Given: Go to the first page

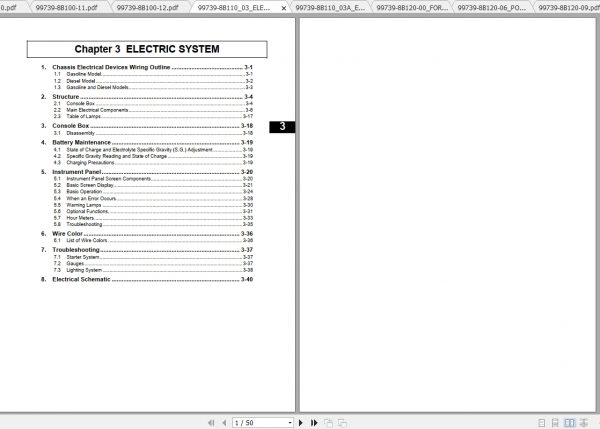Looking at the screenshot, I should [211, 423].
